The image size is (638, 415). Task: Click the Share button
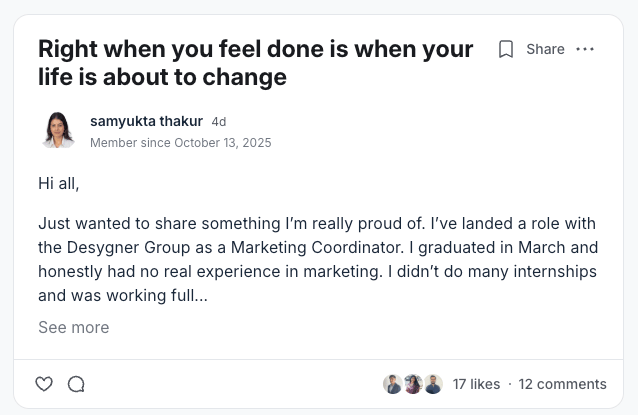pos(545,49)
